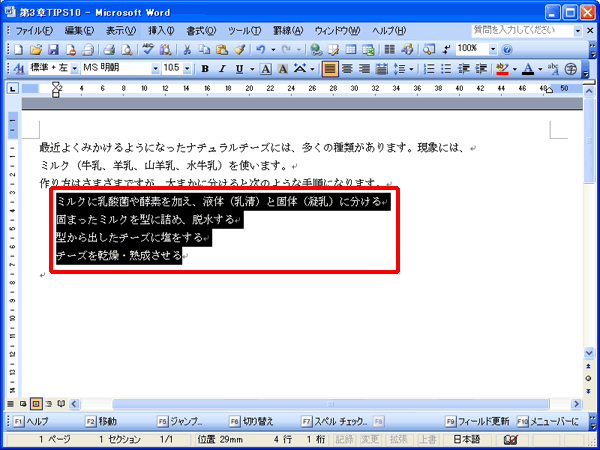Click the Print icon
Screen dimensions: 600x450
point(109,49)
